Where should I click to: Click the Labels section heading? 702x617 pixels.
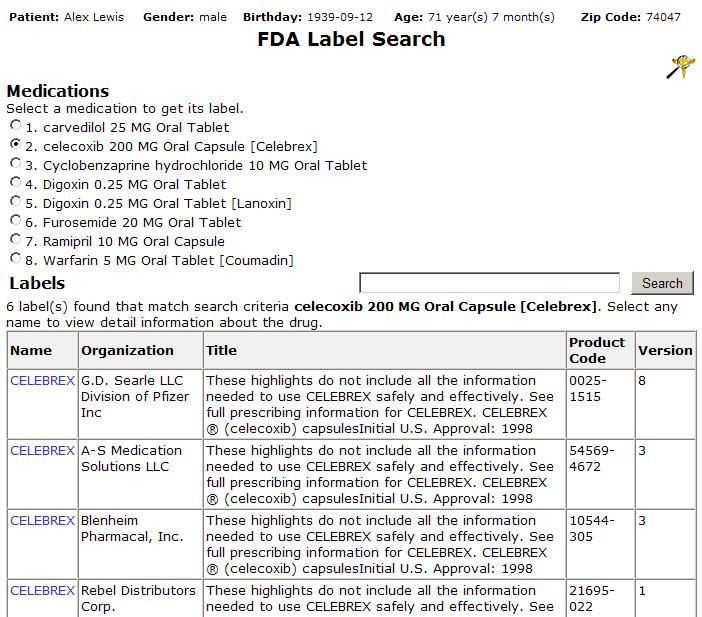pyautogui.click(x=37, y=283)
